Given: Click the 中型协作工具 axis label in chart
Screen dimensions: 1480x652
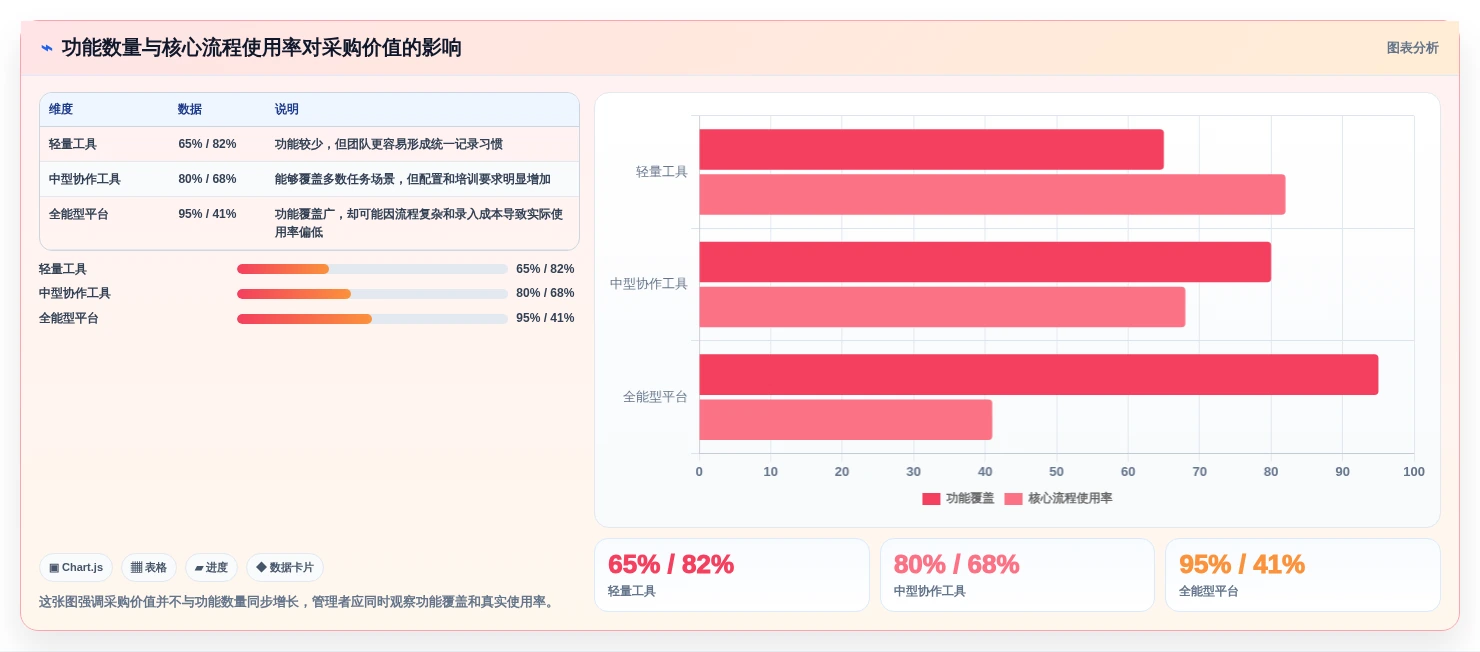Looking at the screenshot, I should pos(649,284).
